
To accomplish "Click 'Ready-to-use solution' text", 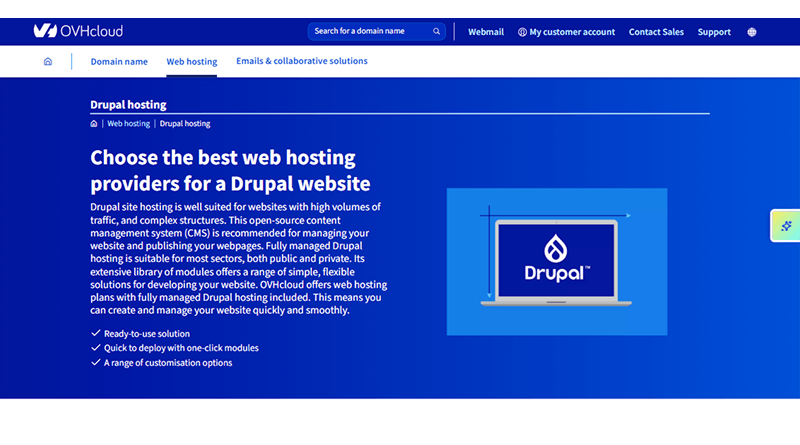I will tap(147, 334).
